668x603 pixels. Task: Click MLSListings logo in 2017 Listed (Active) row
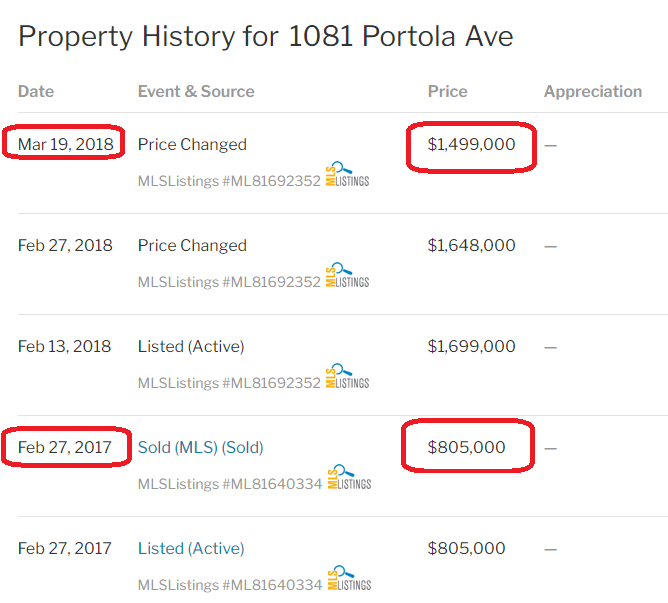coord(349,579)
